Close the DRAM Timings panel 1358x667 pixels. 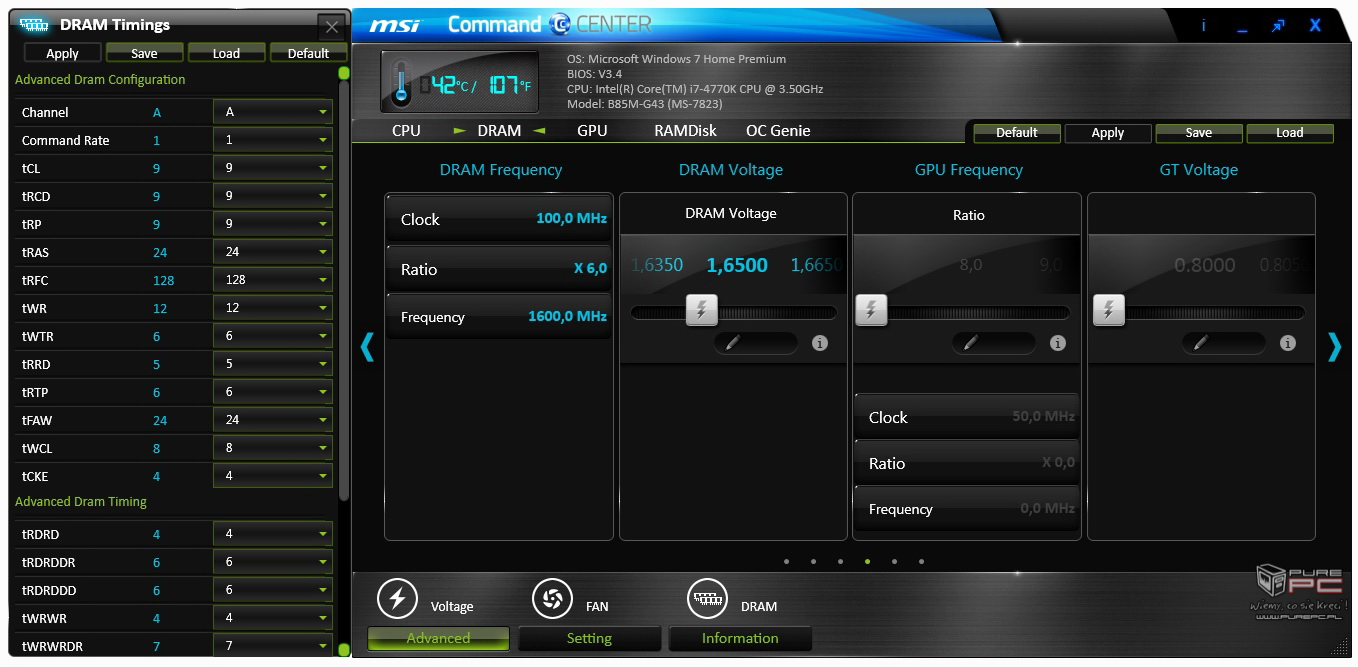coord(332,27)
